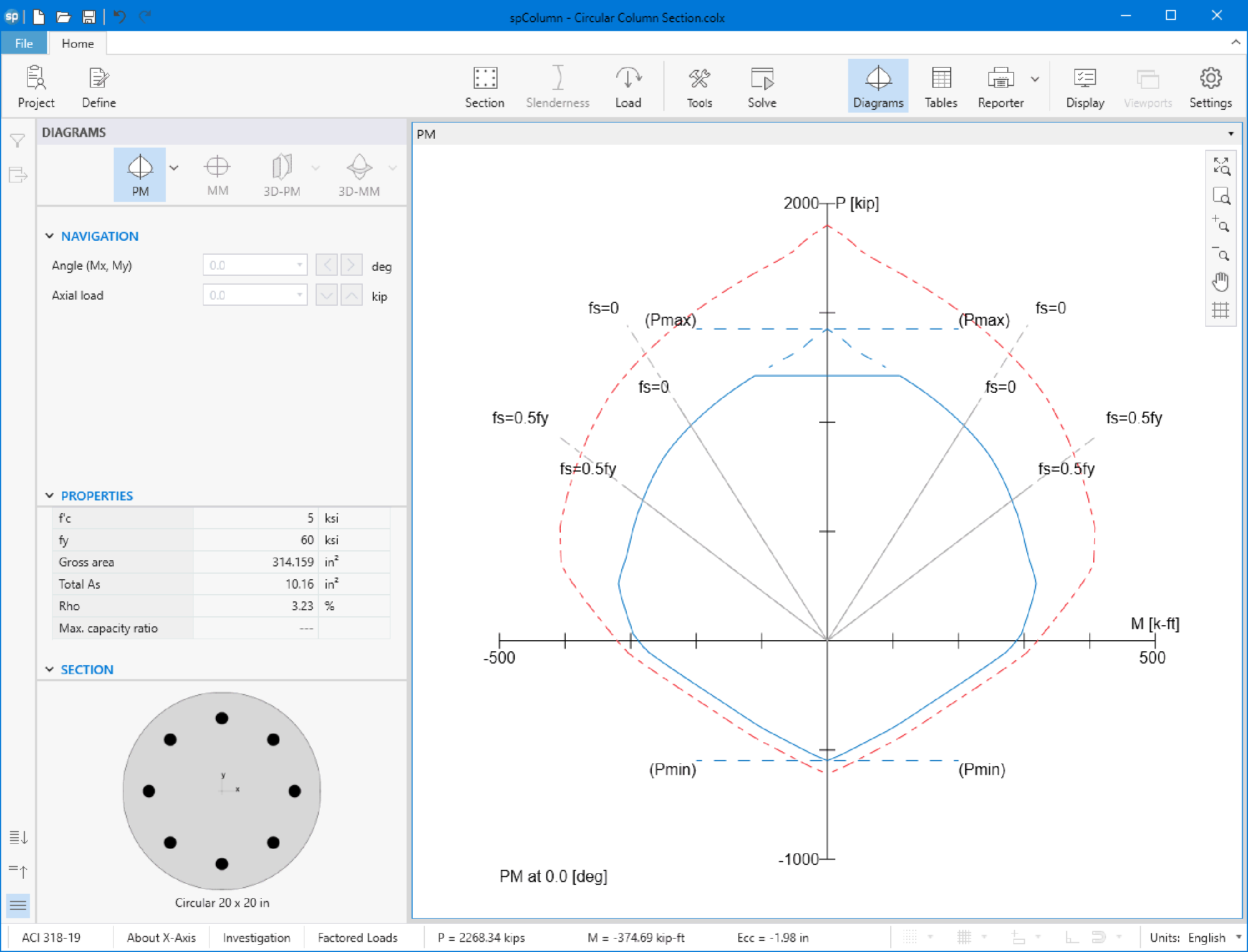This screenshot has height=952, width=1248.
Task: Click the Total As value 10.16
Action: pyautogui.click(x=299, y=584)
